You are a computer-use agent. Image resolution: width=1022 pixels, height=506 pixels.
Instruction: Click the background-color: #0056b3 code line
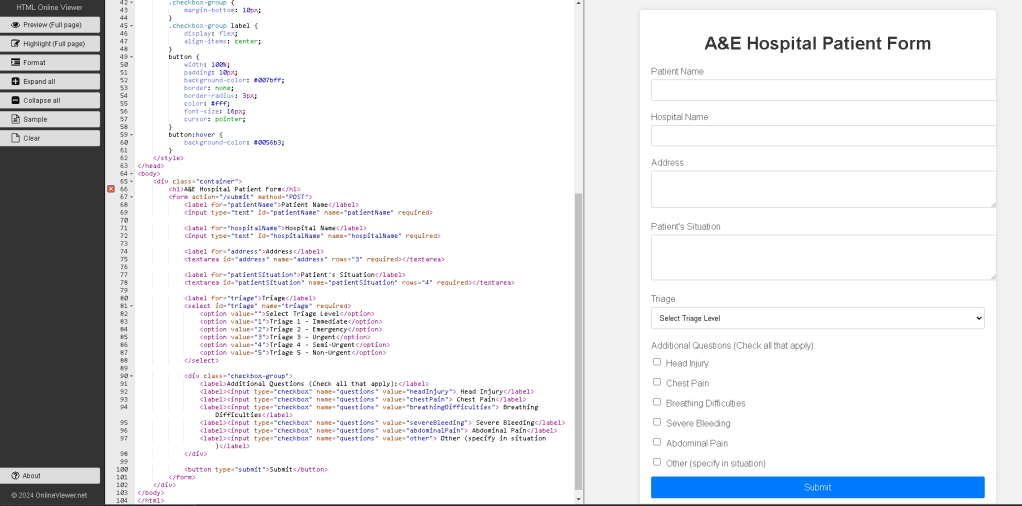(x=234, y=142)
